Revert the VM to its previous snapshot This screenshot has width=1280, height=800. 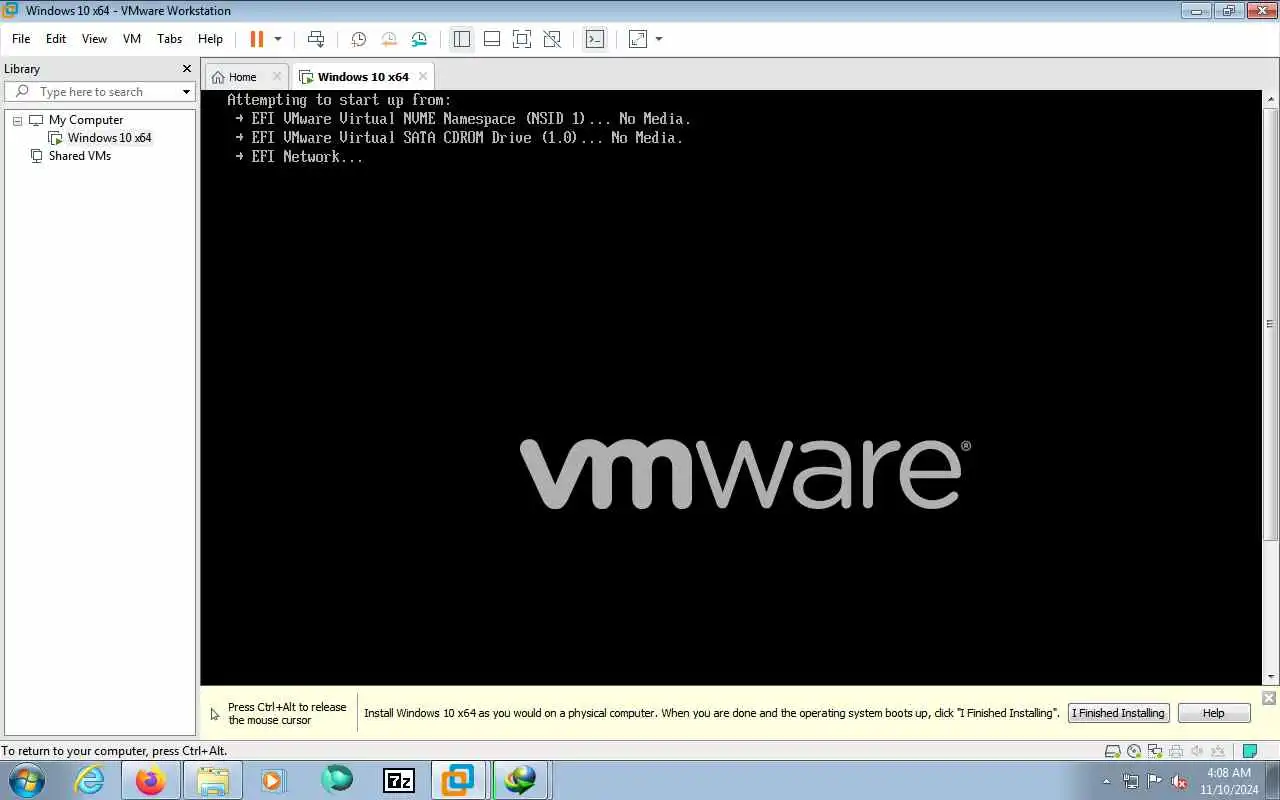pos(389,39)
